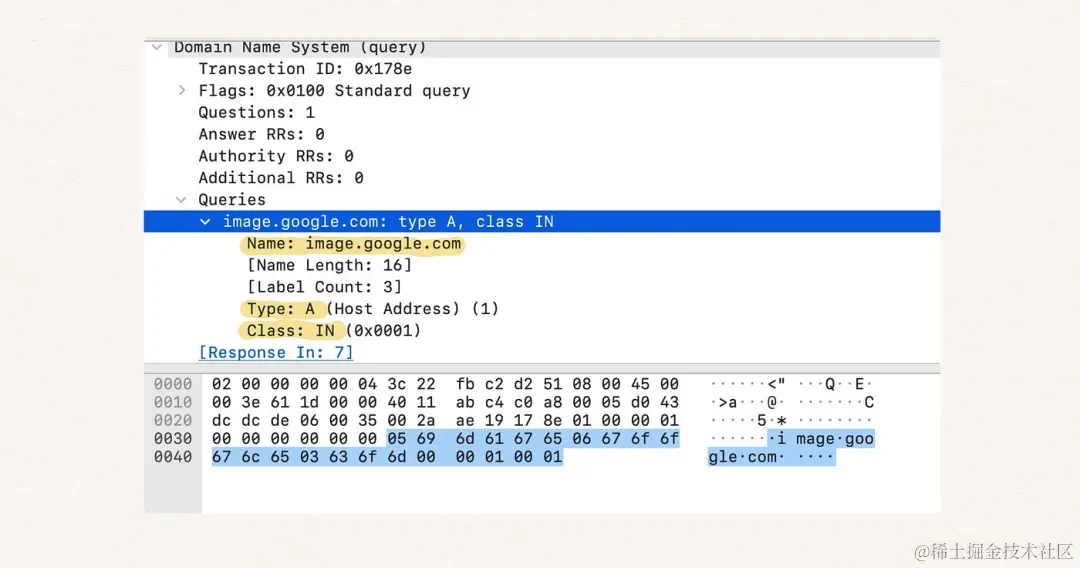Image resolution: width=1080 pixels, height=568 pixels.
Task: Select the Name: image.google.com field
Action: coord(353,244)
